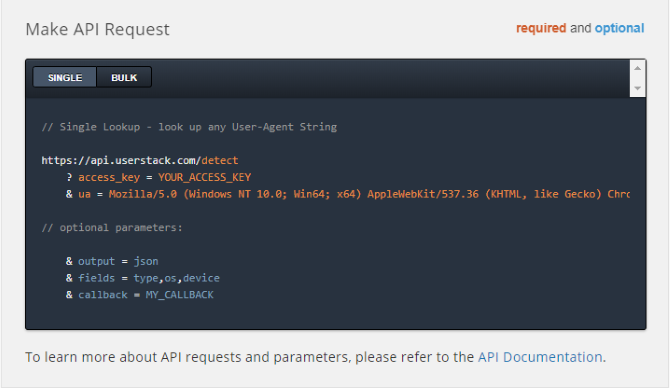Click the YOUR_ACCESS_KEY value
This screenshot has width=670, height=388.
tap(205, 177)
